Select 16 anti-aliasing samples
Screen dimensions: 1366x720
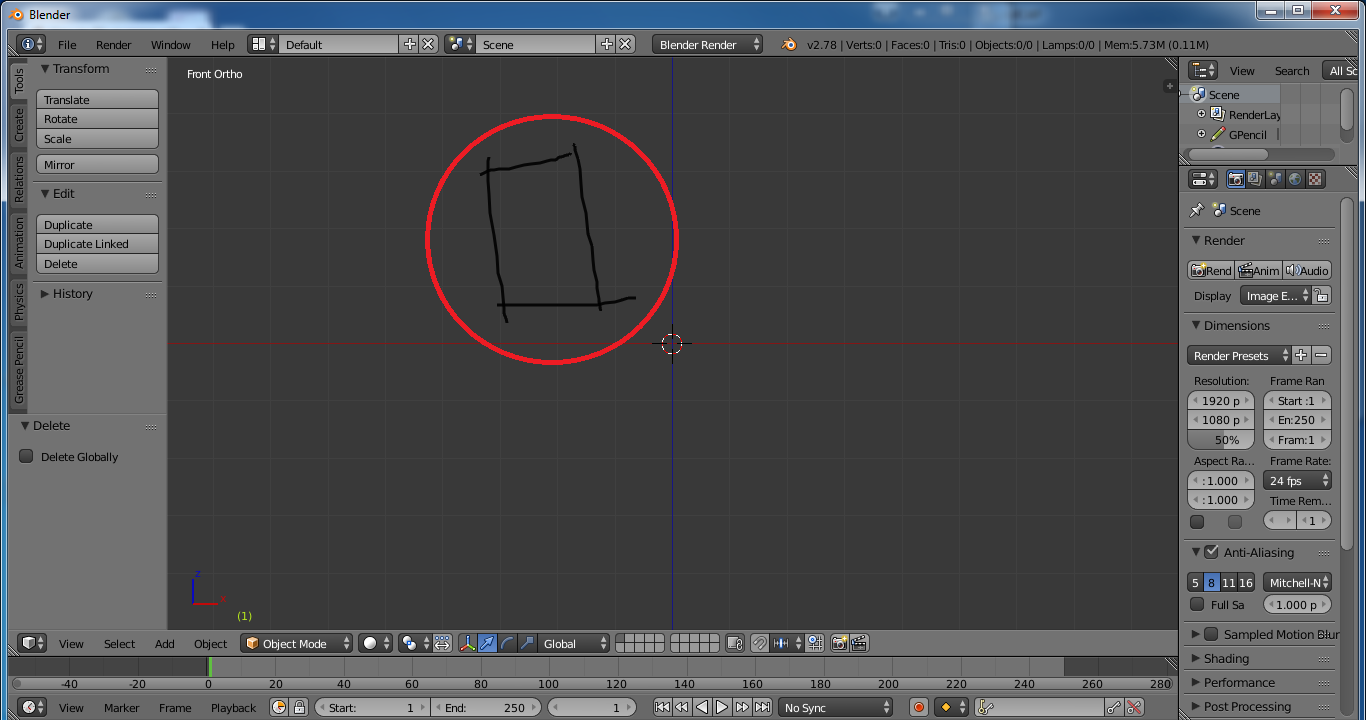pos(1246,582)
